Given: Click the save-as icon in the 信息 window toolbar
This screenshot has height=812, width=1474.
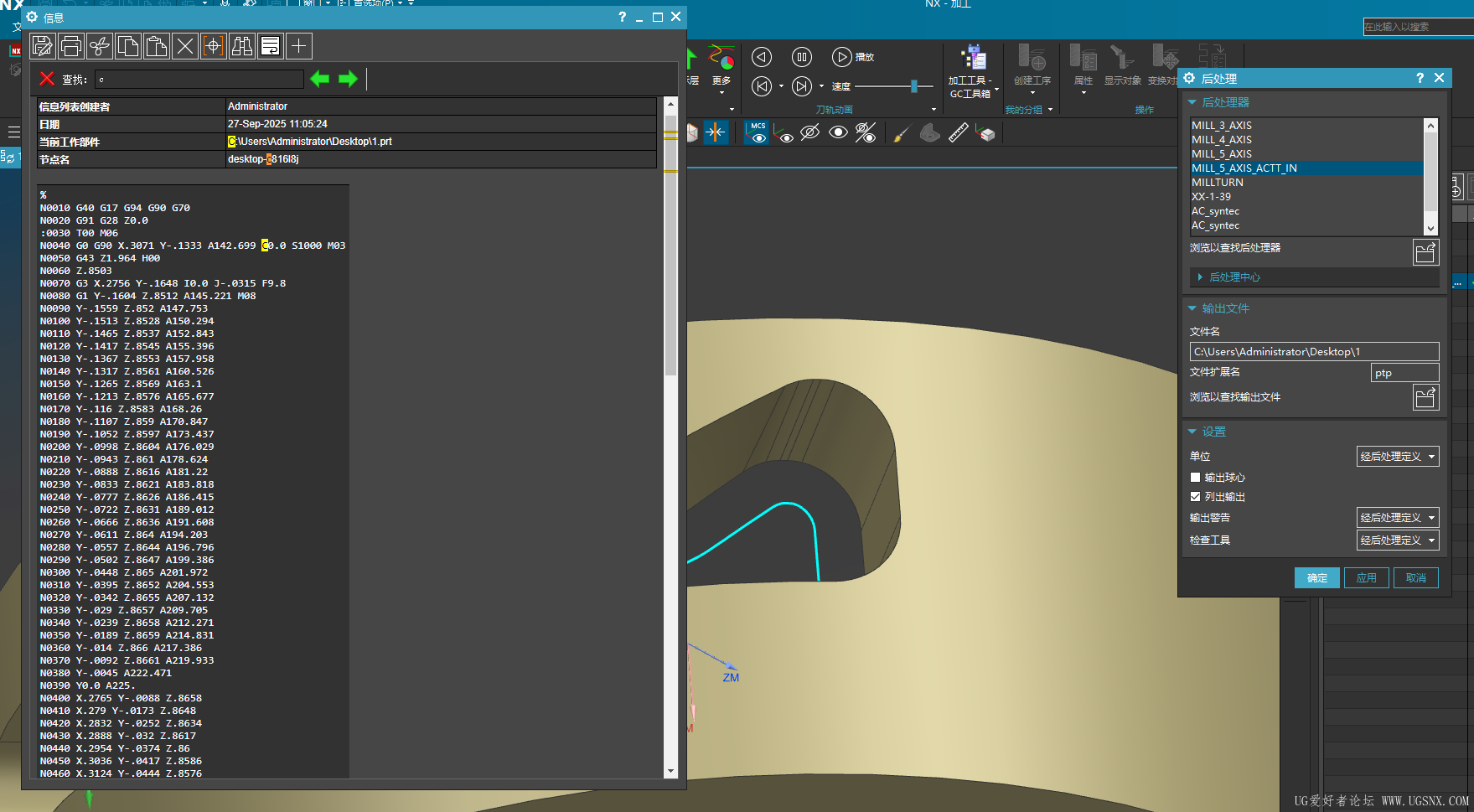Looking at the screenshot, I should (43, 46).
